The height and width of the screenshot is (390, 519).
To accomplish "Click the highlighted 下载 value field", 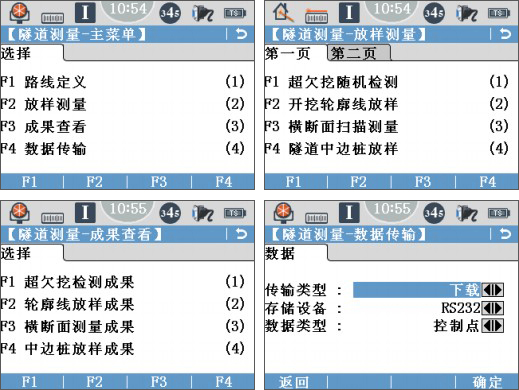I will pos(417,290).
